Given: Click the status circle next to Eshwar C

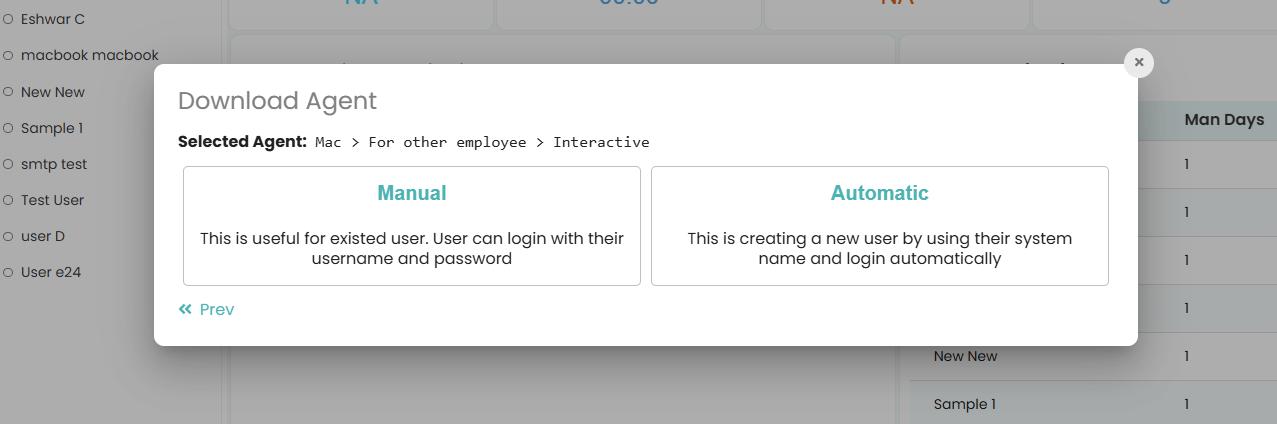Looking at the screenshot, I should [x=8, y=19].
